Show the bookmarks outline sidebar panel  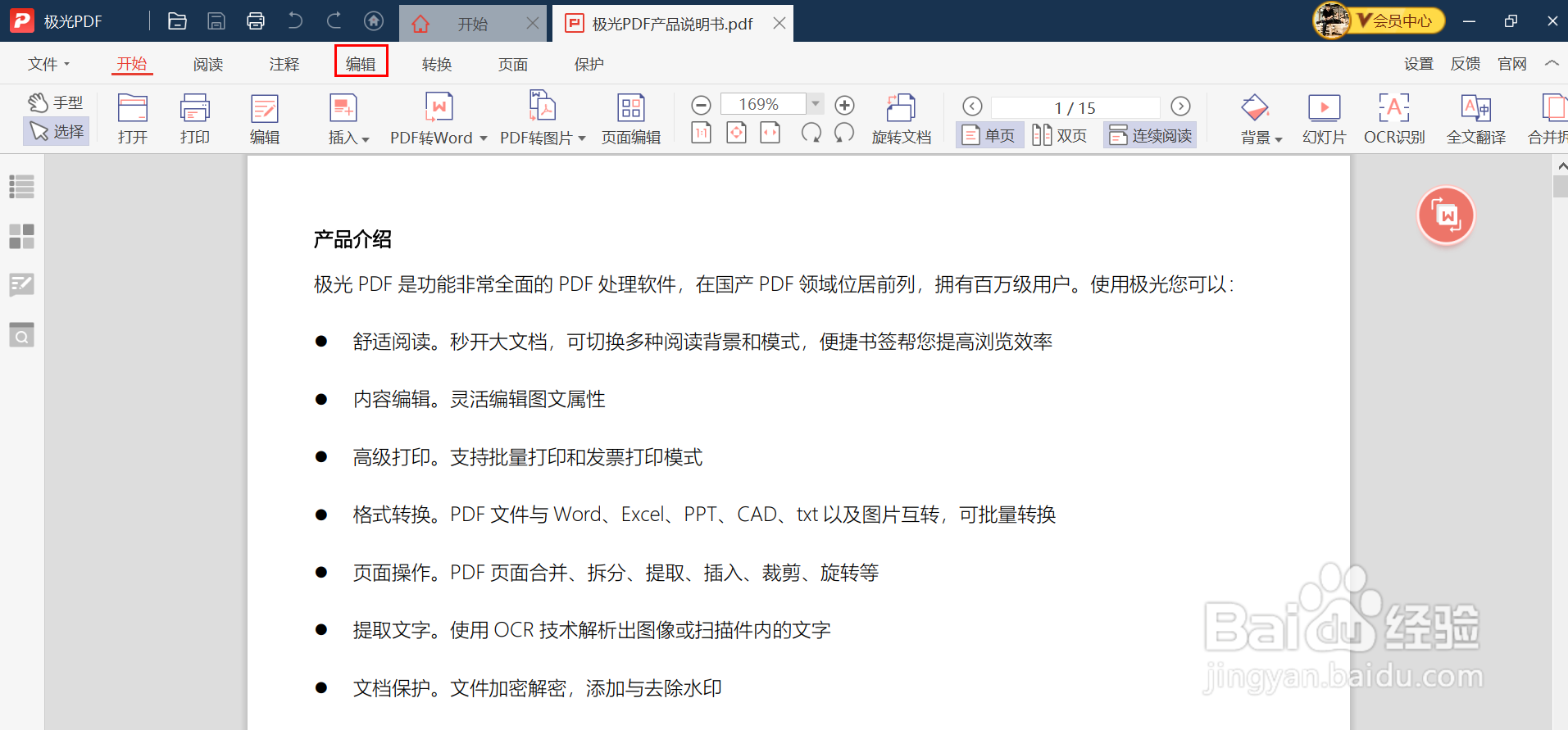point(21,187)
